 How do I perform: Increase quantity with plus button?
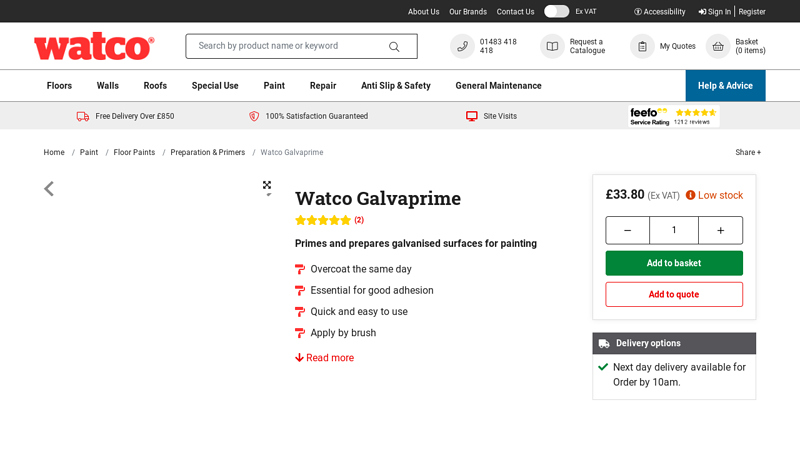point(720,230)
